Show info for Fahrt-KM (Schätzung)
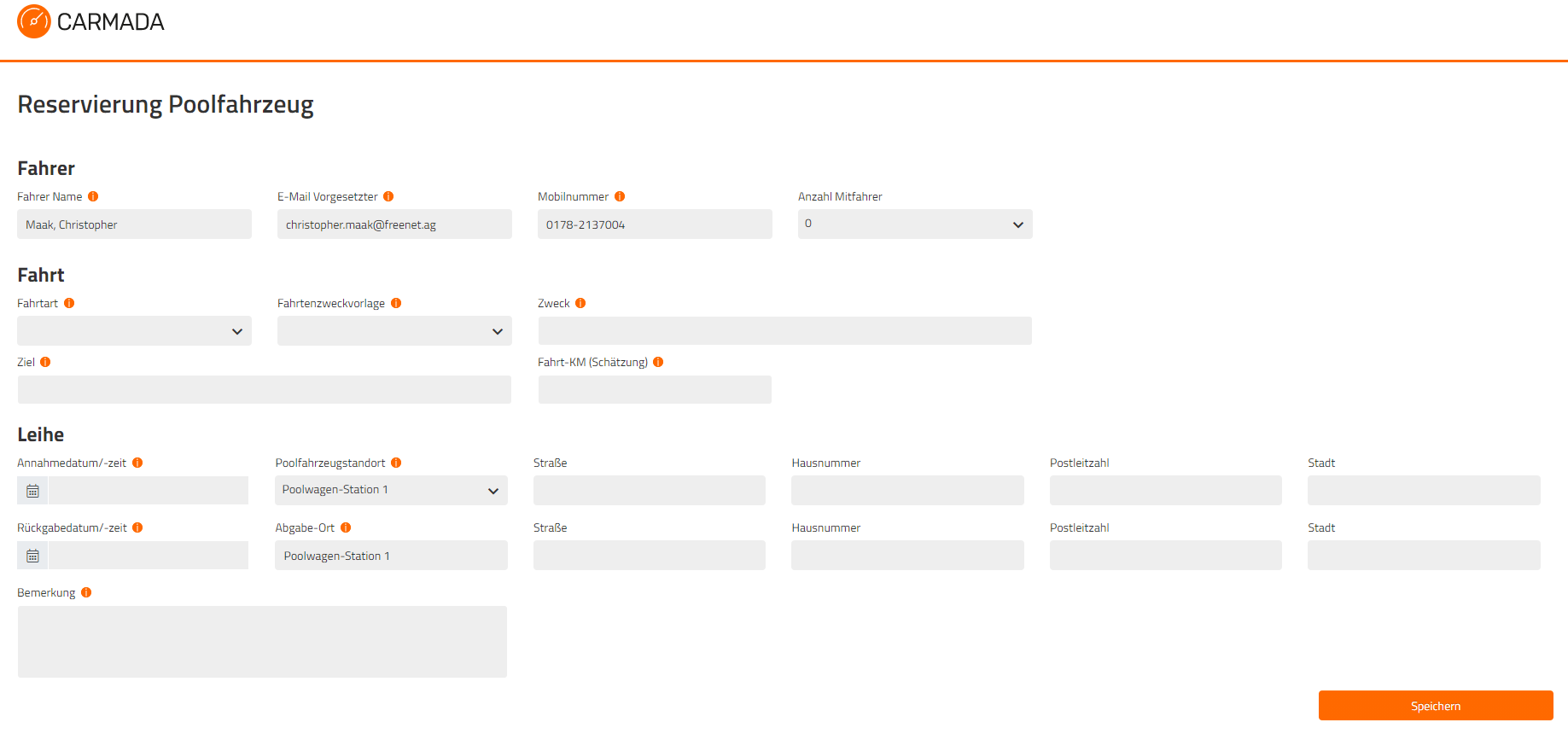The image size is (1568, 734). (658, 362)
